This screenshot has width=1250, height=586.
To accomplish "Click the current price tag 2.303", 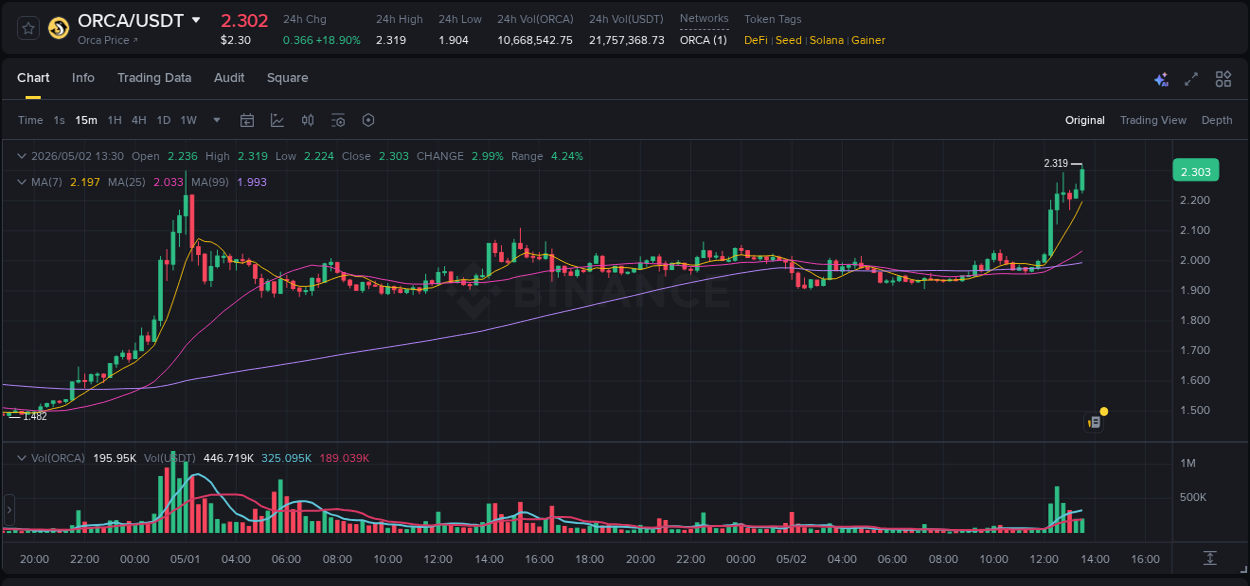I will tap(1196, 171).
